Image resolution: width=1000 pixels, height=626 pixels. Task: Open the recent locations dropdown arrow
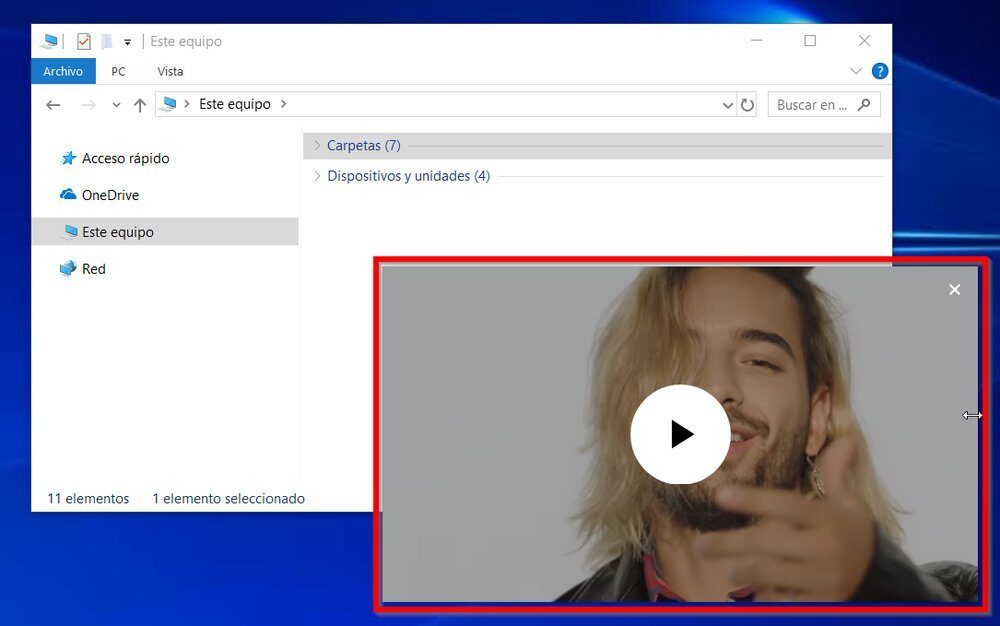pos(116,105)
